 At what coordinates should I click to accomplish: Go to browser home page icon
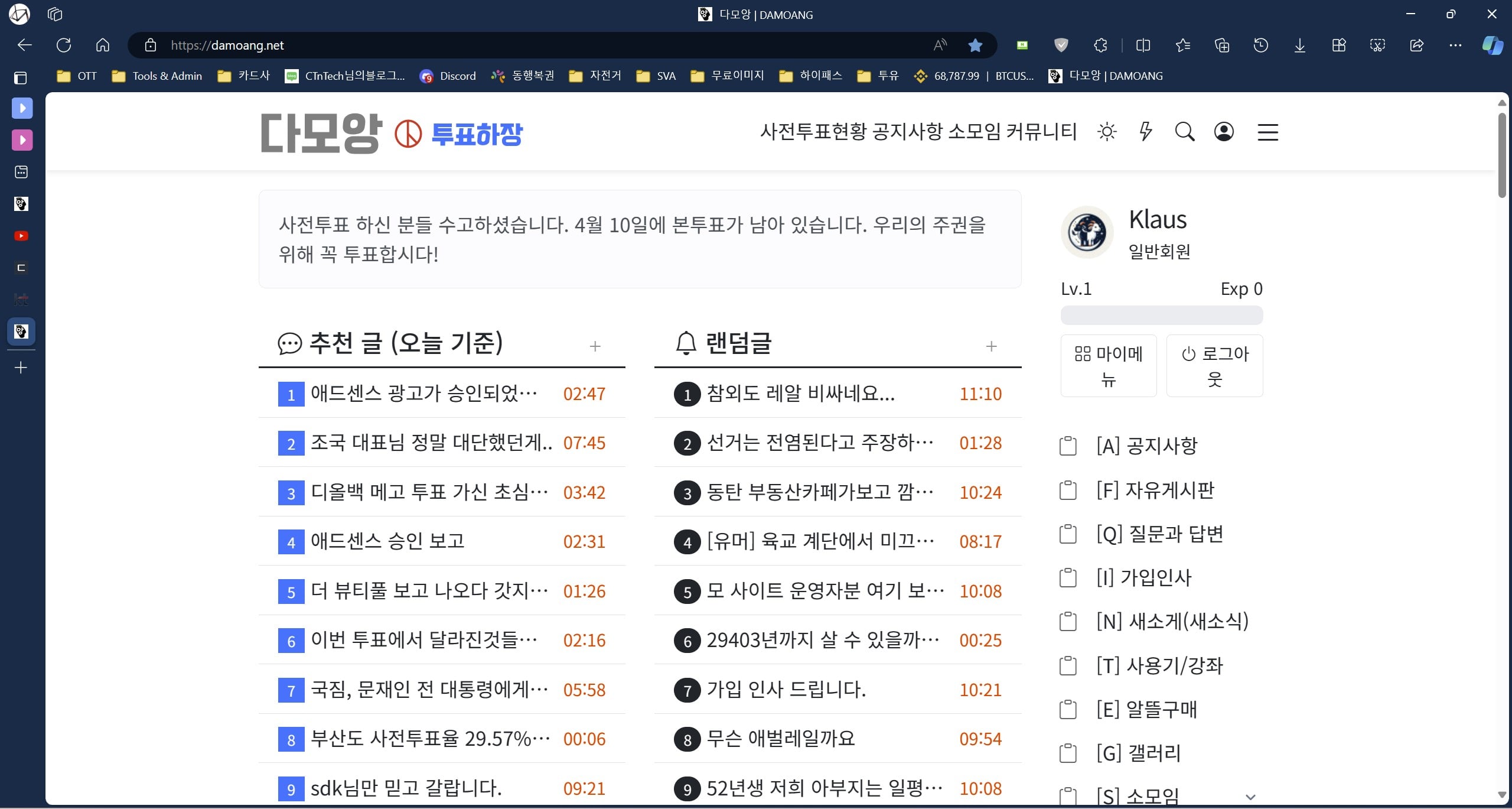103,45
